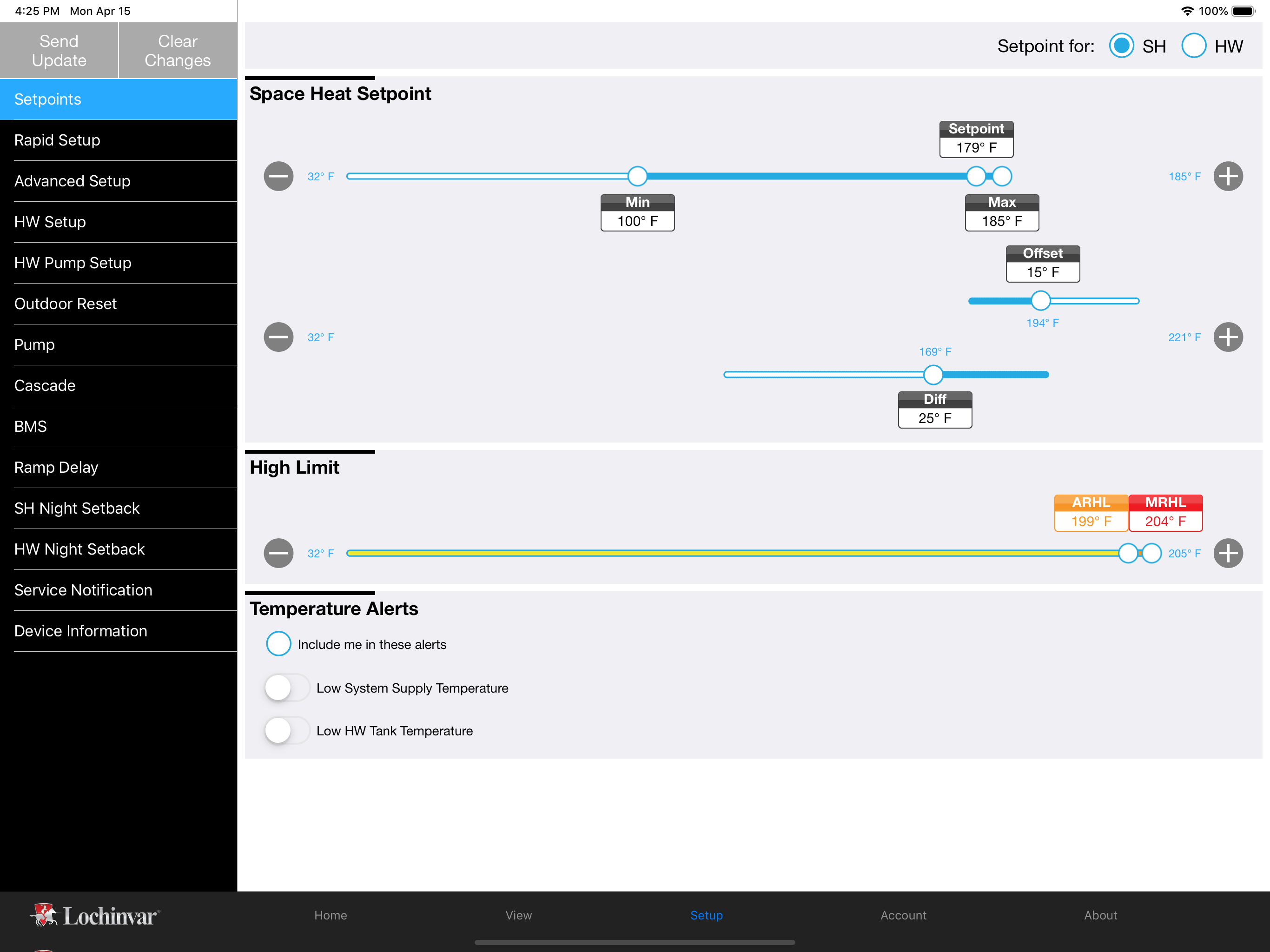Increase Space Heat setpoint with plus button

pyautogui.click(x=1228, y=176)
